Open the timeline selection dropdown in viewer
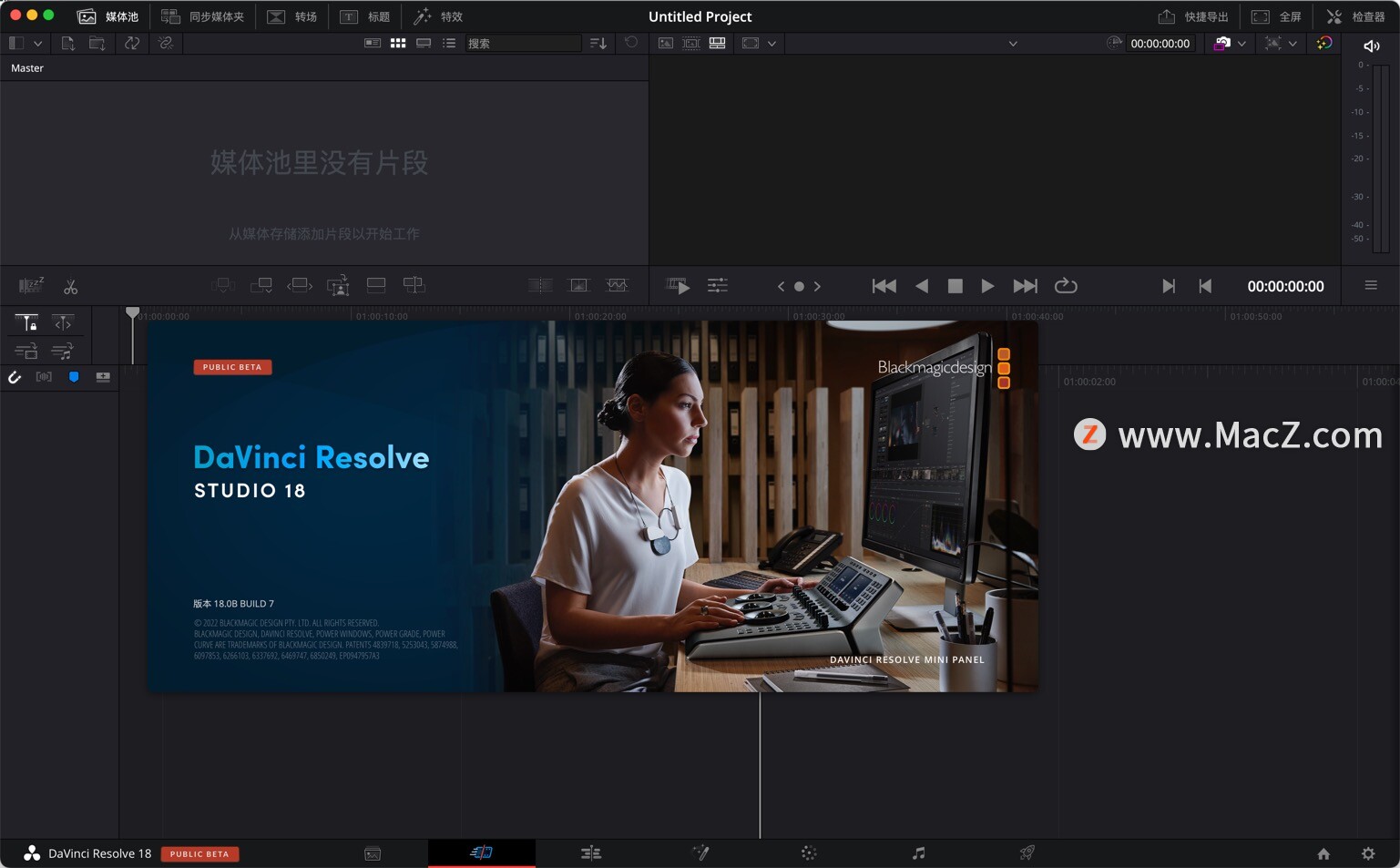The width and height of the screenshot is (1400, 868). click(1013, 43)
